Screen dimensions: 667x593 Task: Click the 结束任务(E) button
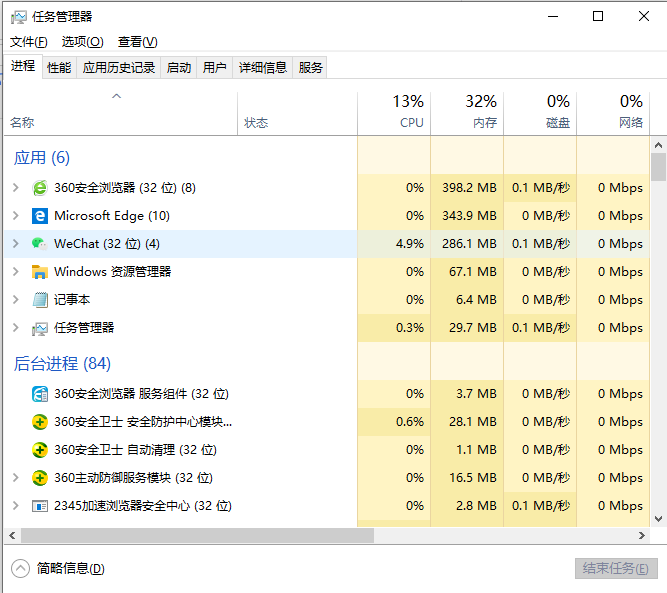pos(616,569)
